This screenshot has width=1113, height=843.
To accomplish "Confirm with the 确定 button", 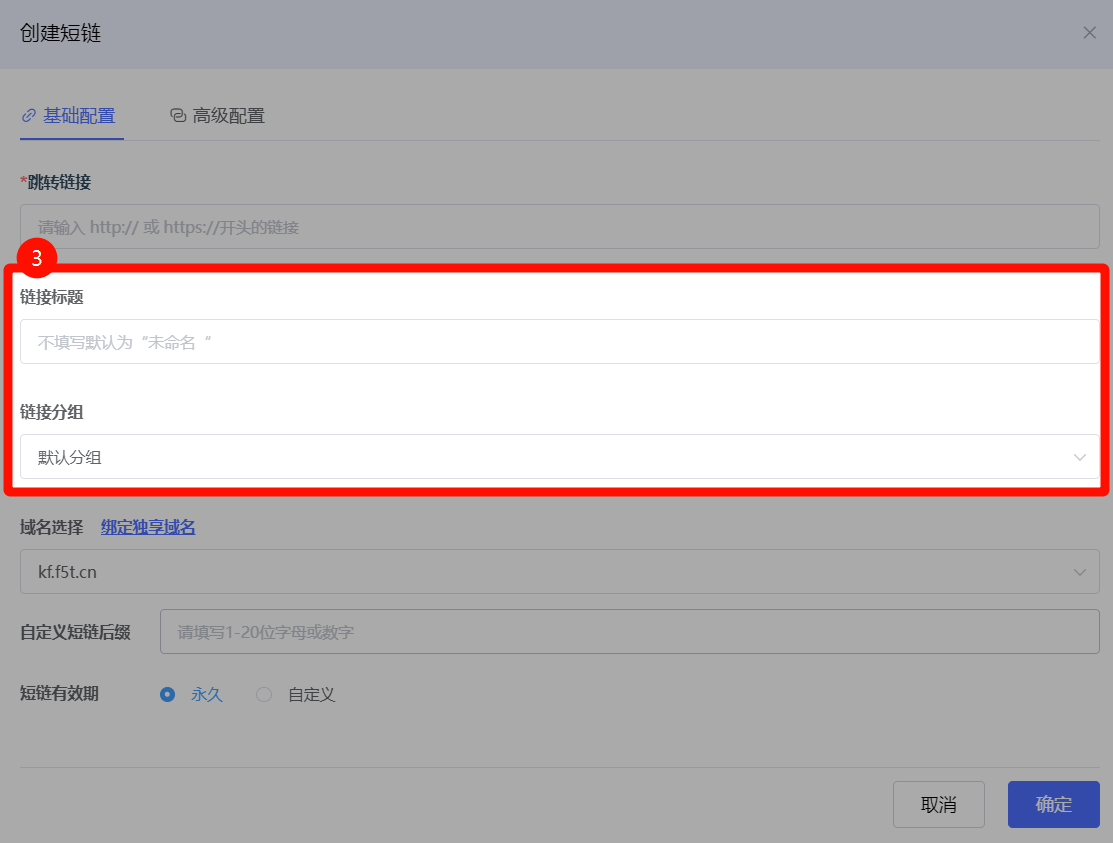I will (x=1053, y=804).
